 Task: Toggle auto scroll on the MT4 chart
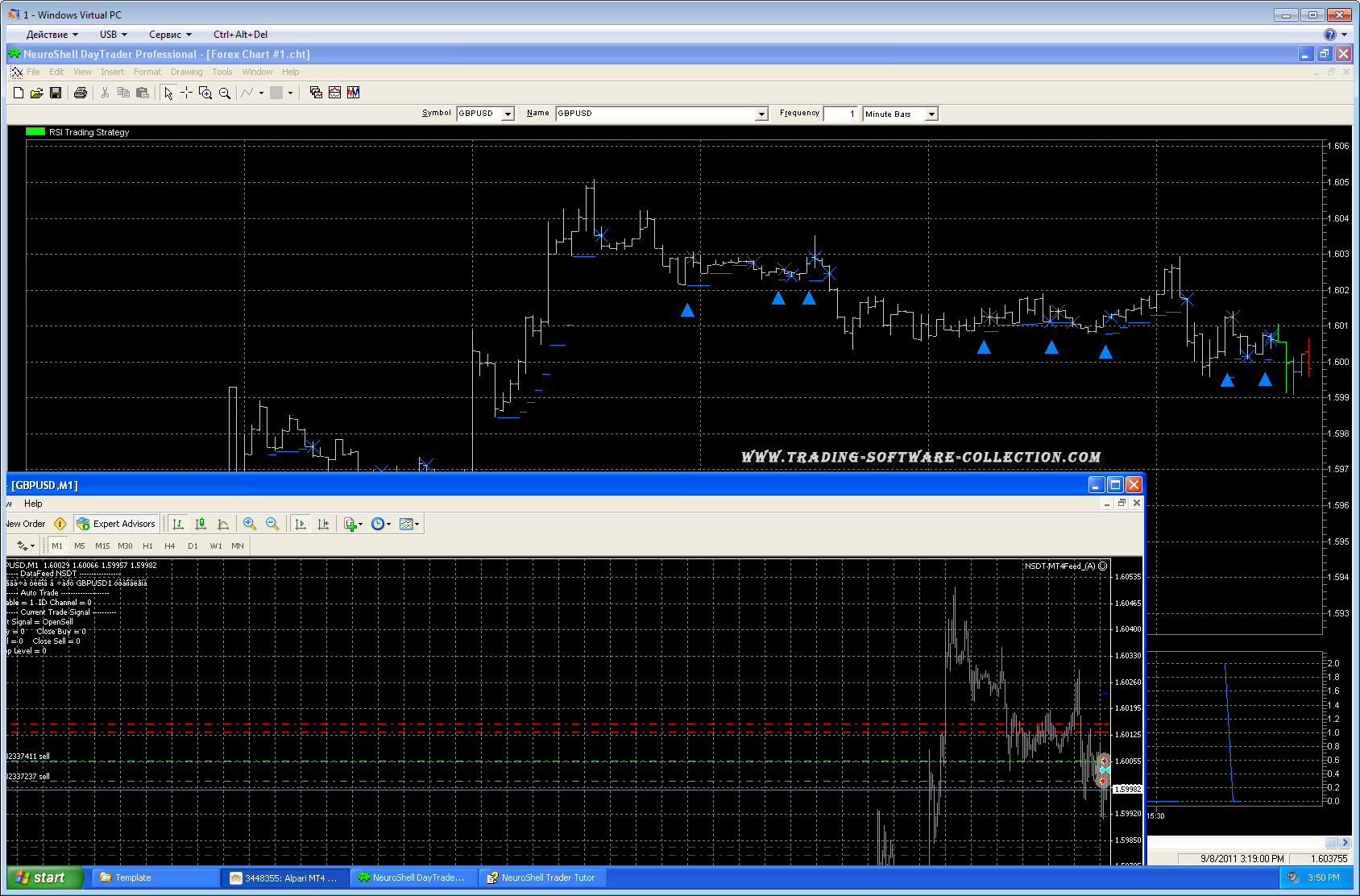click(301, 524)
